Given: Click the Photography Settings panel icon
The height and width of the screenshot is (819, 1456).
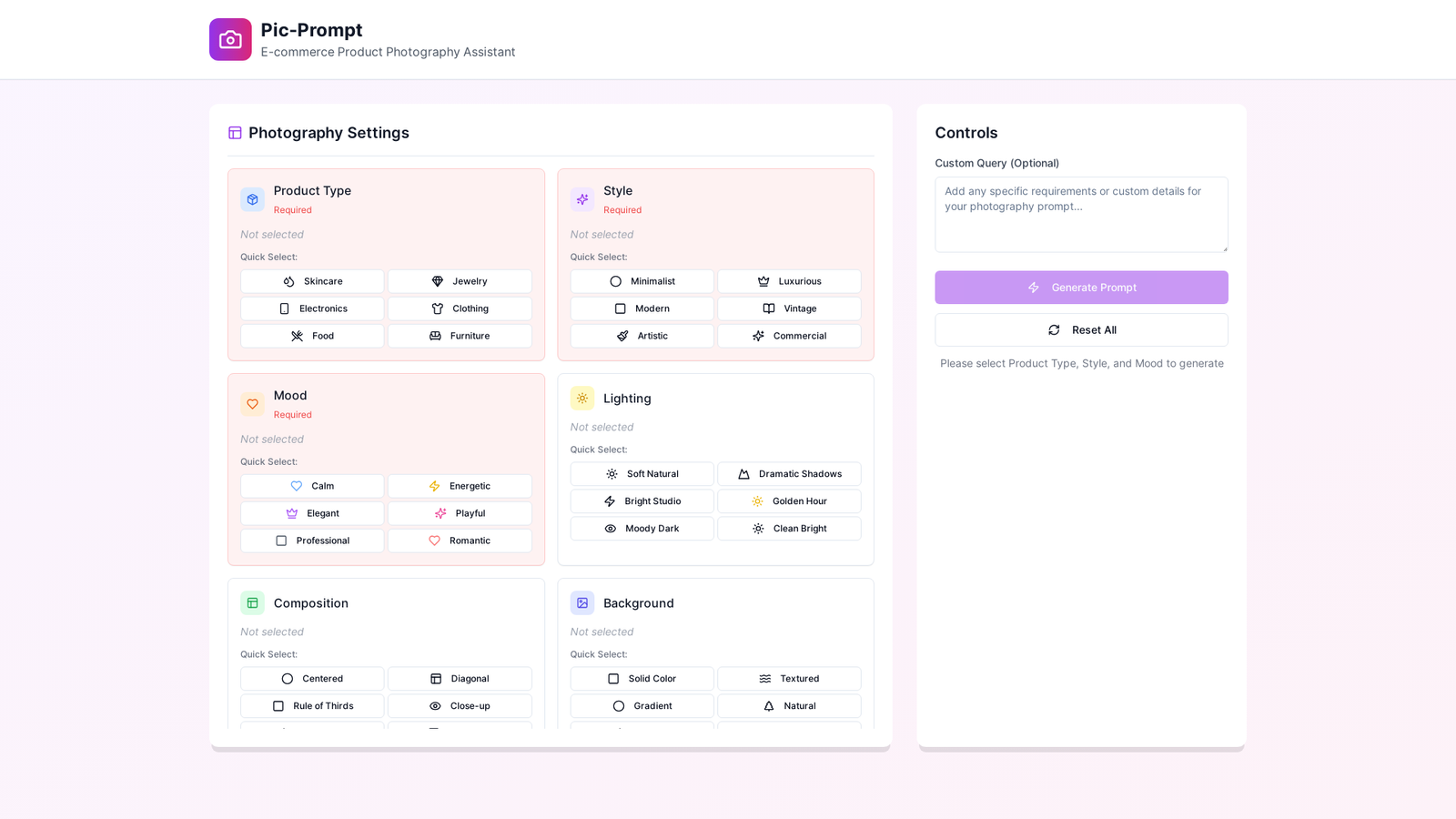Looking at the screenshot, I should coord(235,133).
